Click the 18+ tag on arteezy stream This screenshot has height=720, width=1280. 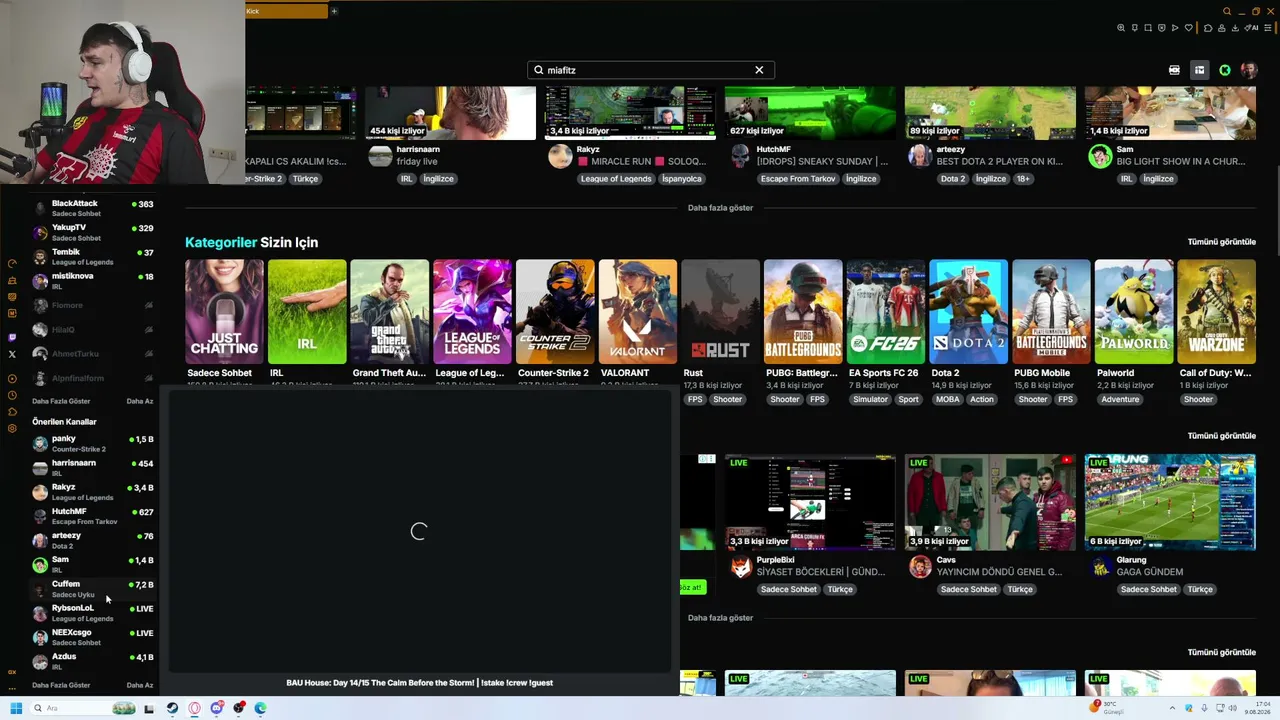(1023, 179)
